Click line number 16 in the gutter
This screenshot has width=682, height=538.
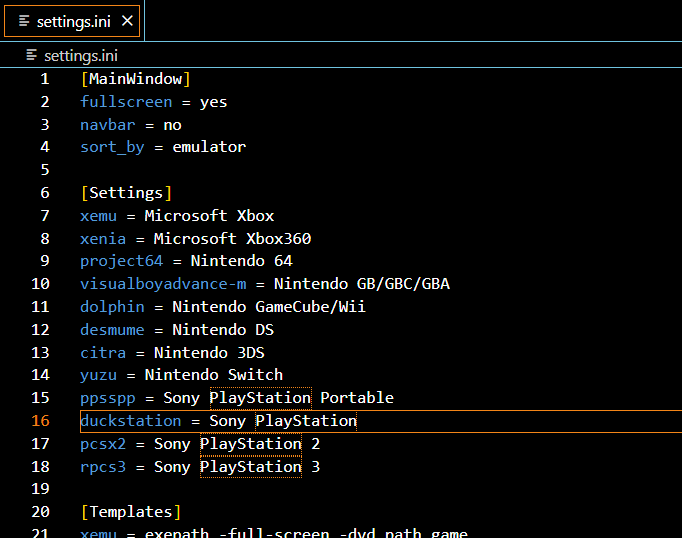(40, 421)
